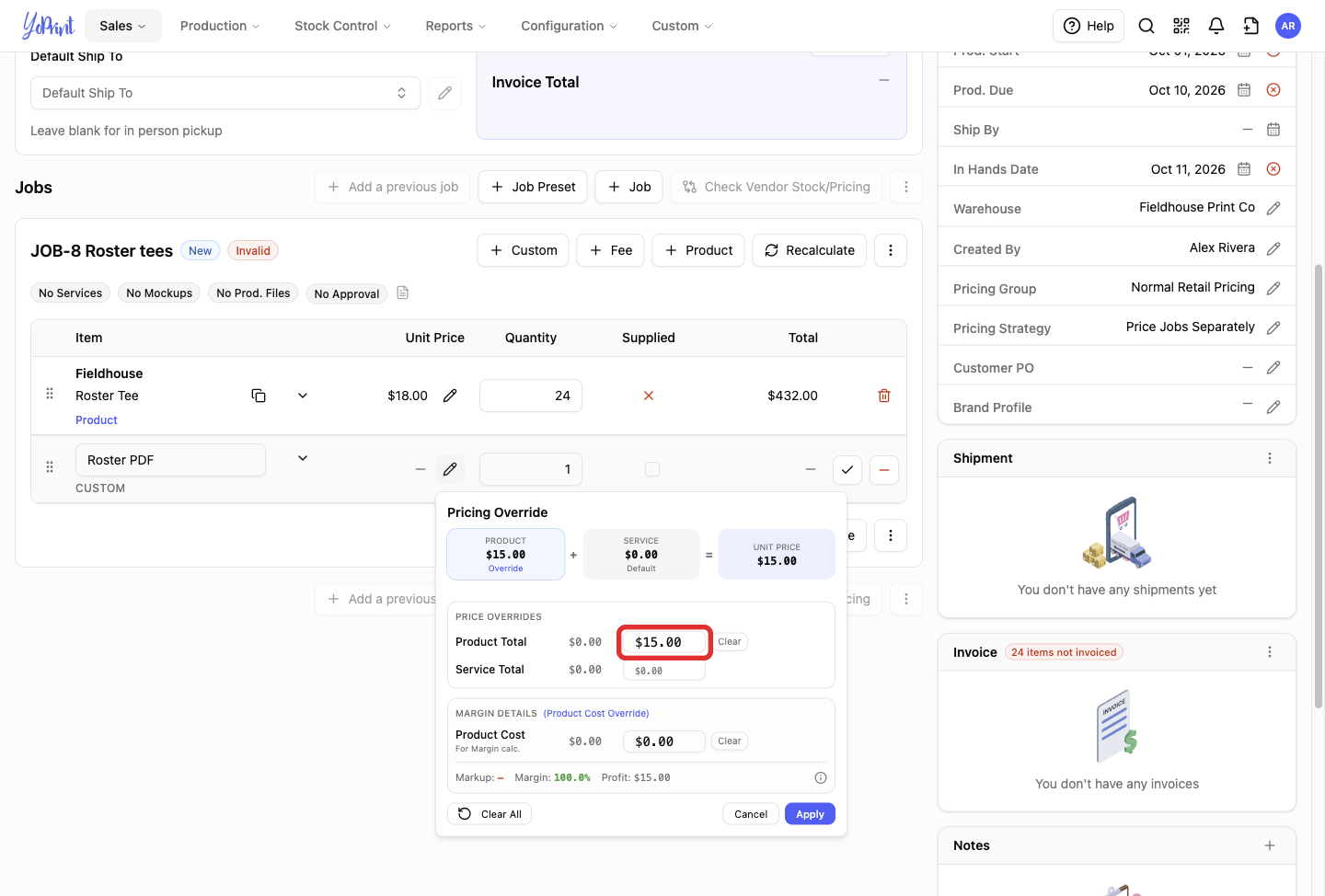Focus Product Total override input $15.00
Viewport: 1325px width, 896px height.
click(664, 642)
